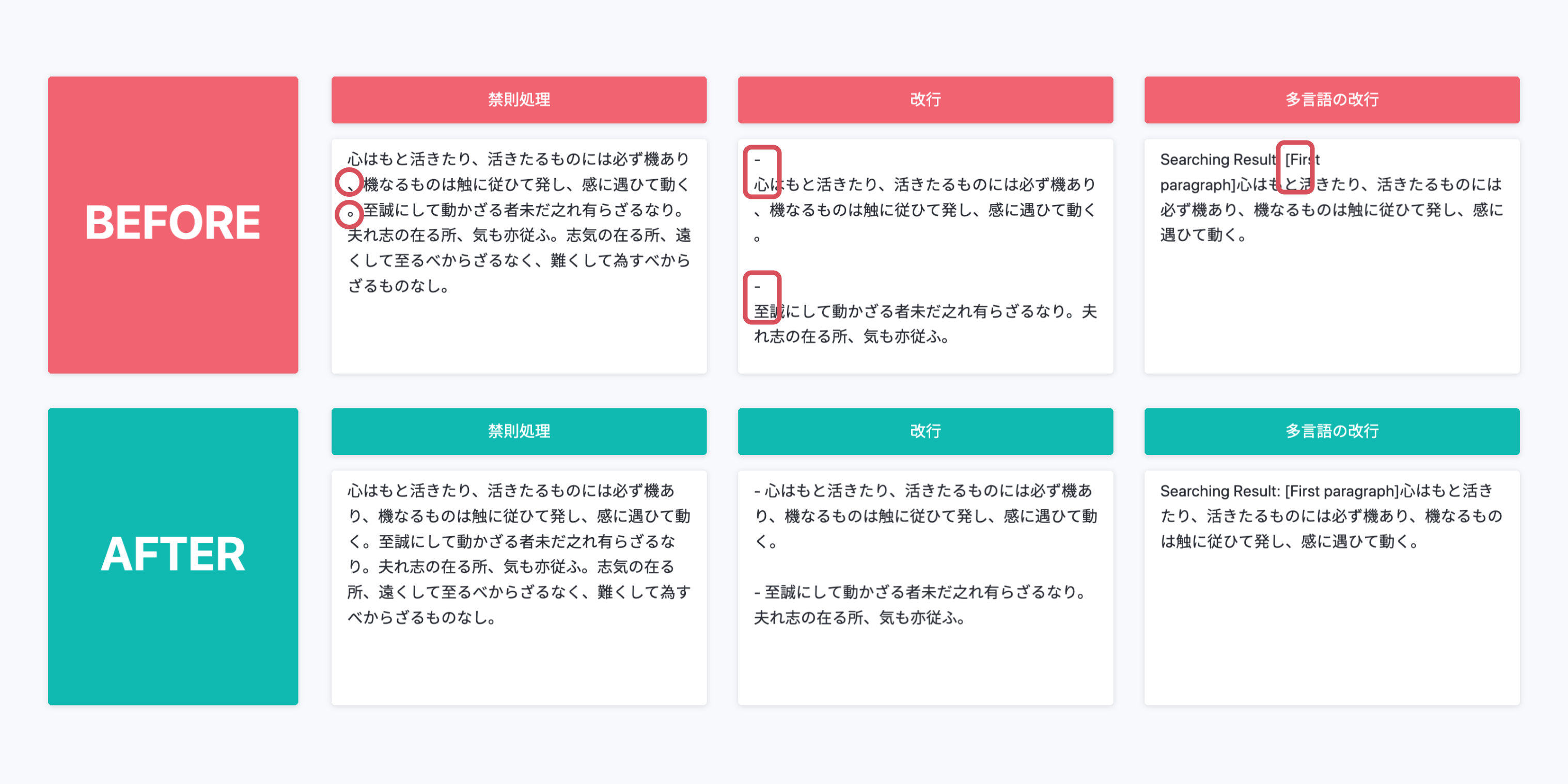Click the circled period mark at line start
Viewport: 1568px width, 784px height.
349,214
